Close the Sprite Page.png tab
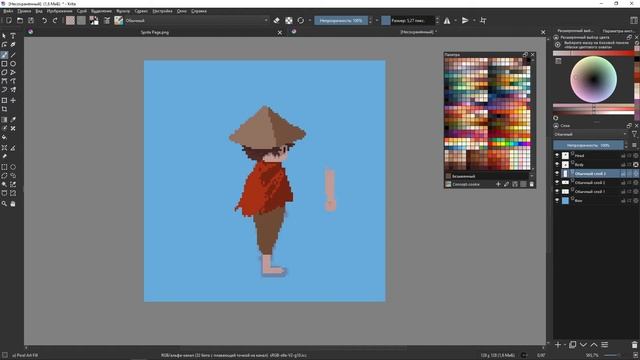Image resolution: width=640 pixels, height=360 pixels. click(x=280, y=32)
